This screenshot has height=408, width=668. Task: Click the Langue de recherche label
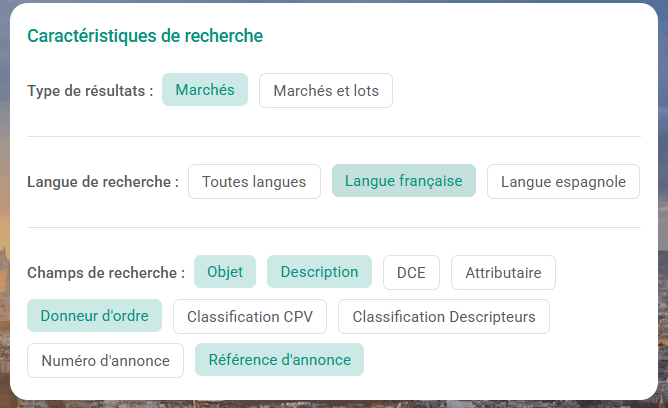point(103,182)
